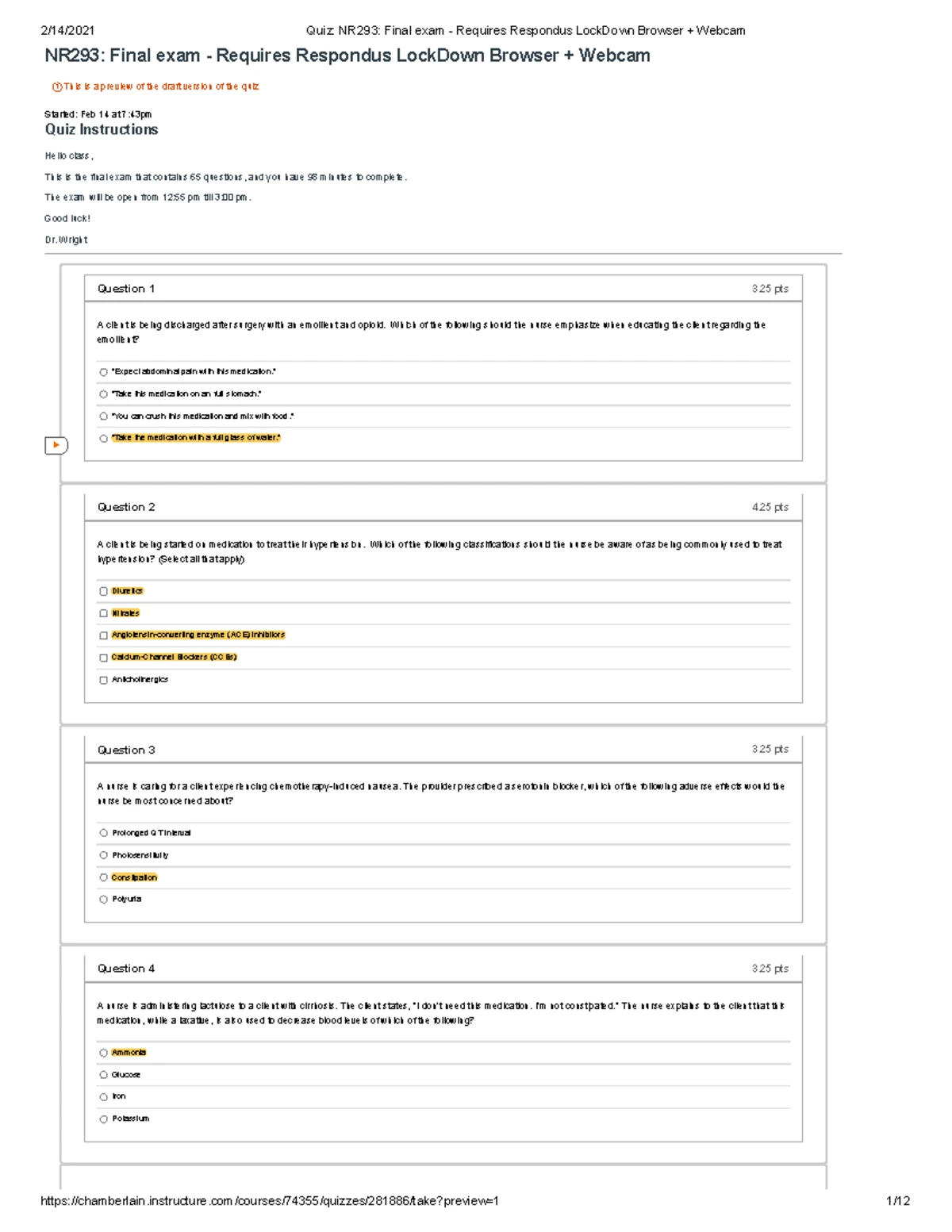This screenshot has height=1232, width=952.
Task: Choose "You can crush this medication" option
Action: 103,416
